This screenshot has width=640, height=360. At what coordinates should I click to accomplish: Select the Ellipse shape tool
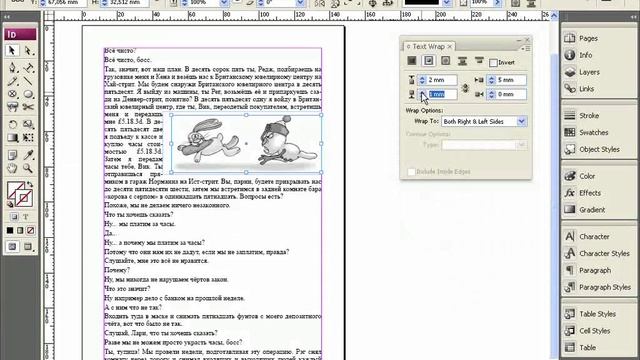28,94
